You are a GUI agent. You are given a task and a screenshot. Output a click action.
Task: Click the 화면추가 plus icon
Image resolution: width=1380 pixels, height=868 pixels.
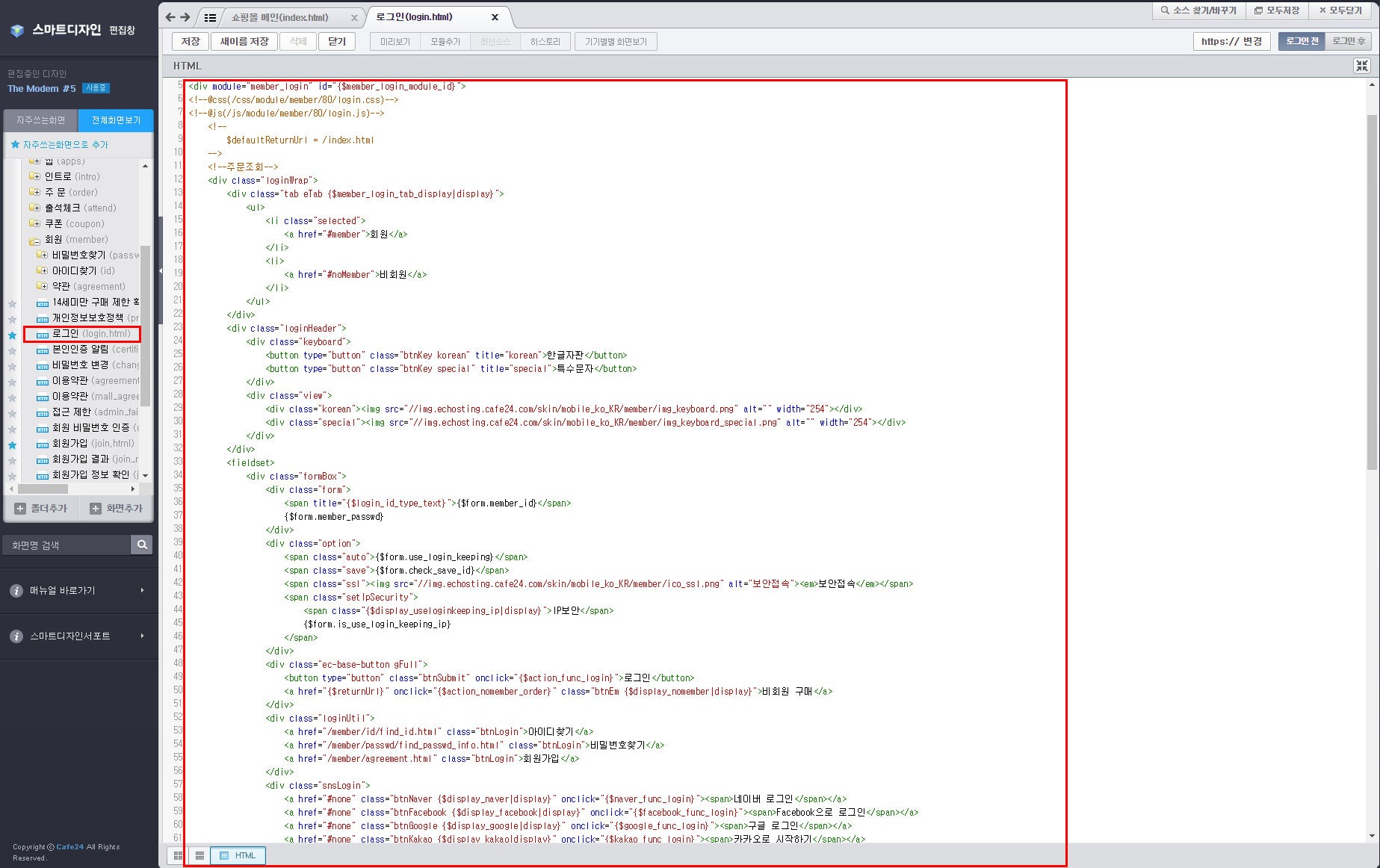(96, 509)
